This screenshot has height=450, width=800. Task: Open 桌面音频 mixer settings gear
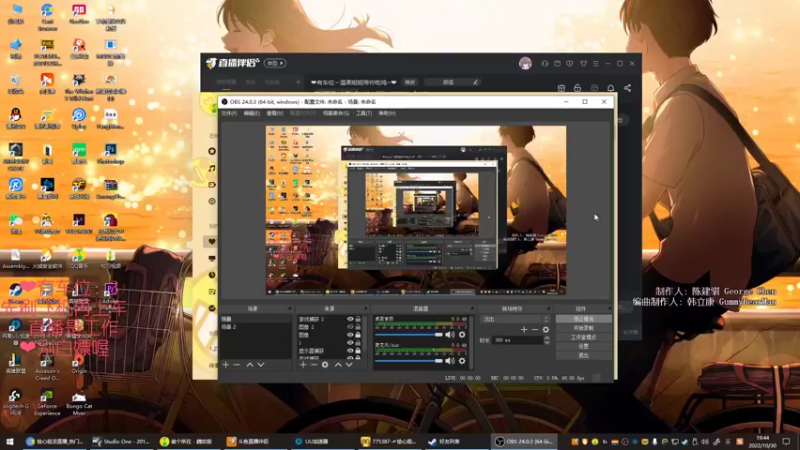pyautogui.click(x=462, y=335)
